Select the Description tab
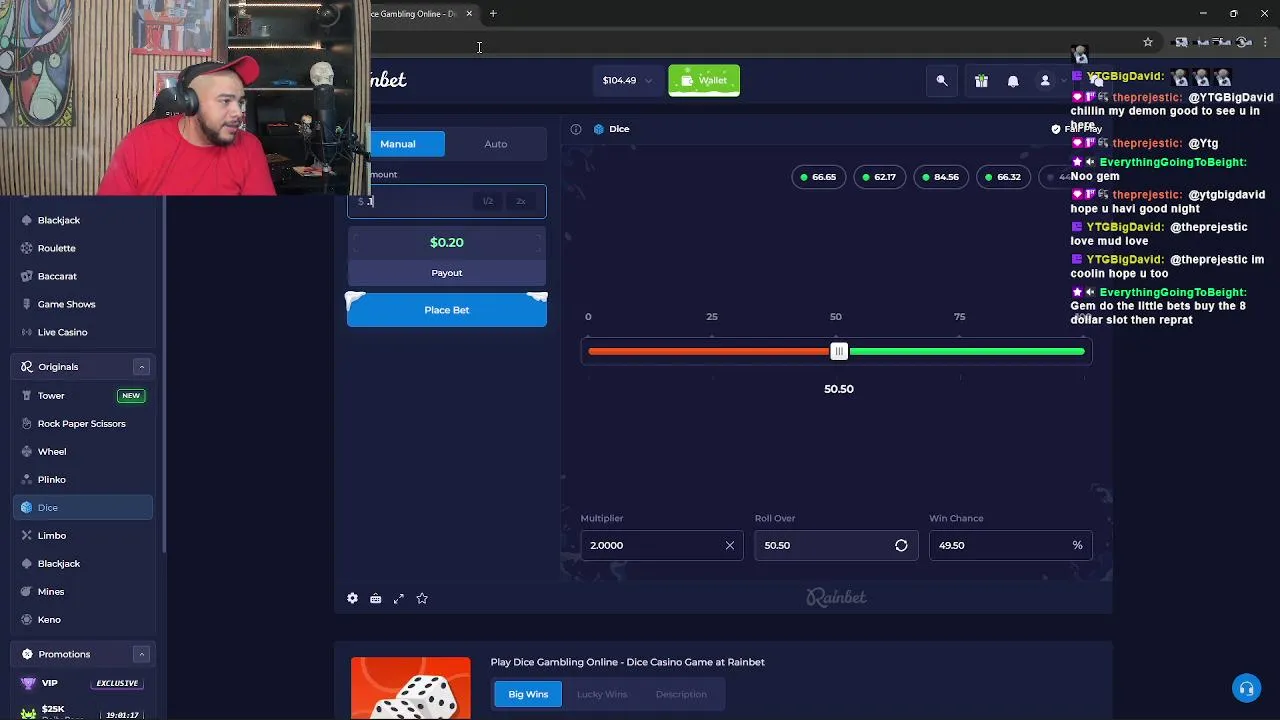 [681, 694]
